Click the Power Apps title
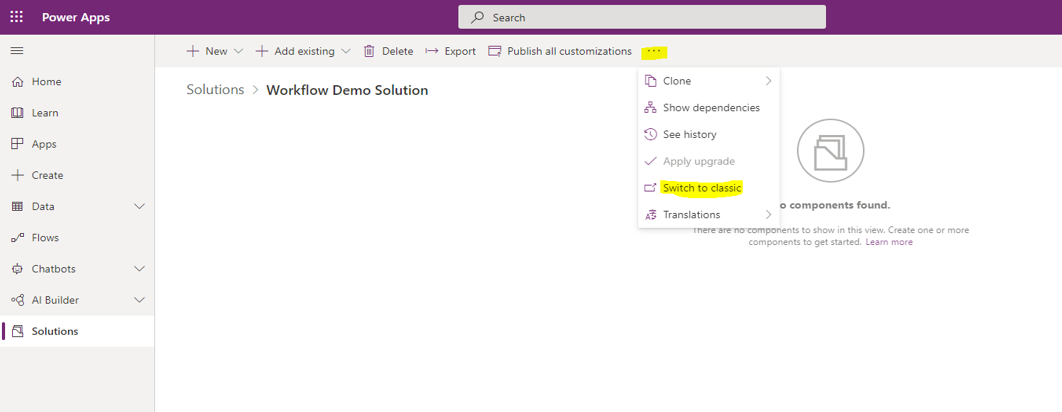The image size is (1062, 412). [76, 18]
